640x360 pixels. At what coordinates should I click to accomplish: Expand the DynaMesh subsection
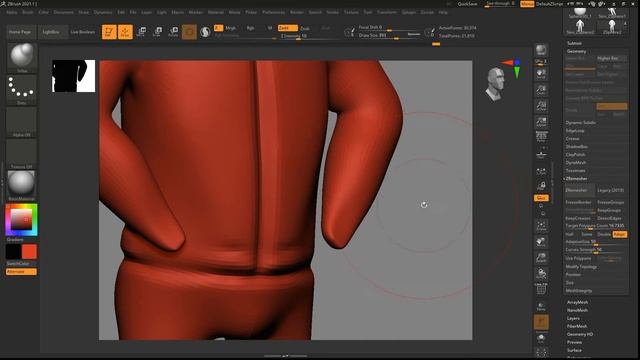tap(576, 162)
